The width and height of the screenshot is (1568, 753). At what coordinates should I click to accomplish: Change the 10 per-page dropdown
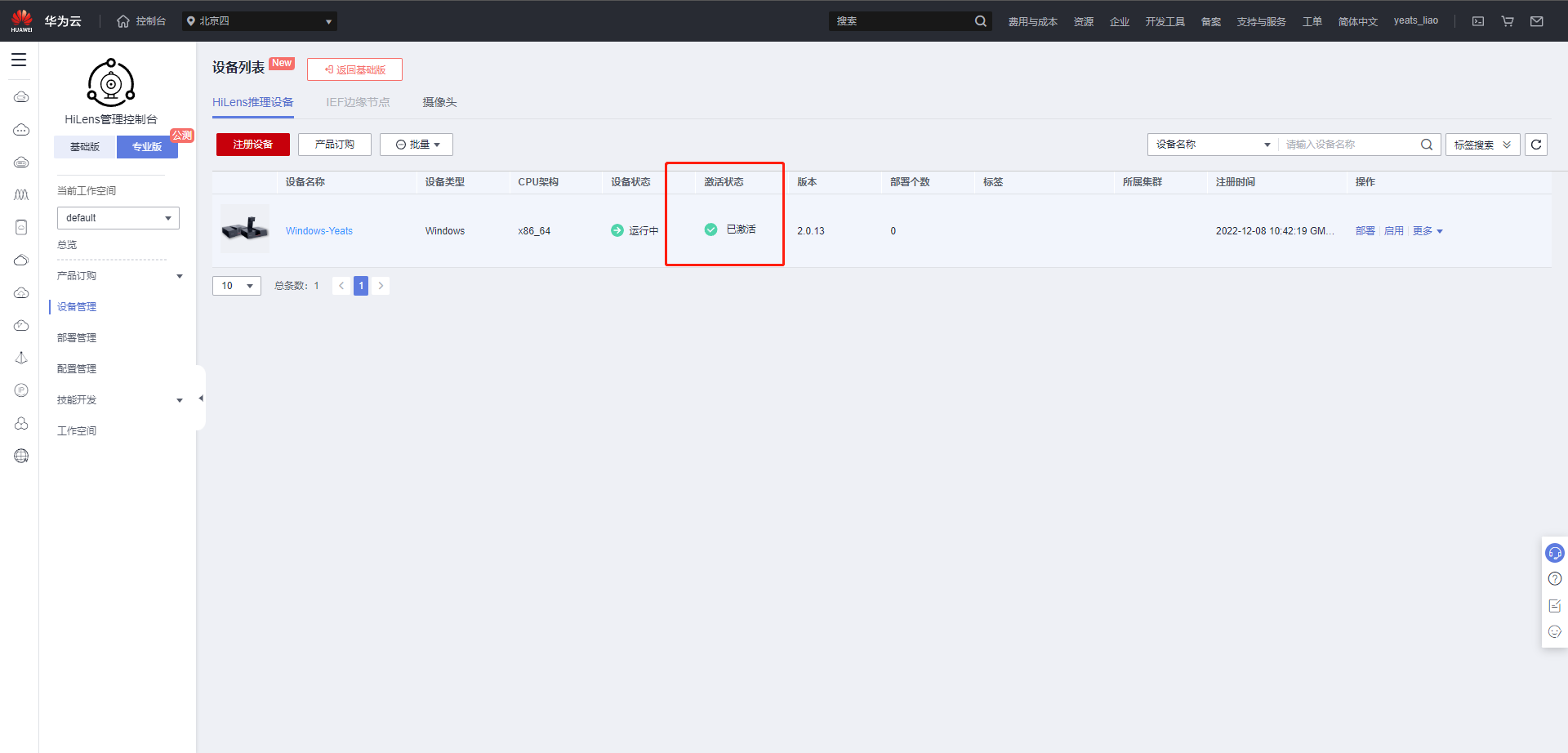click(x=237, y=286)
